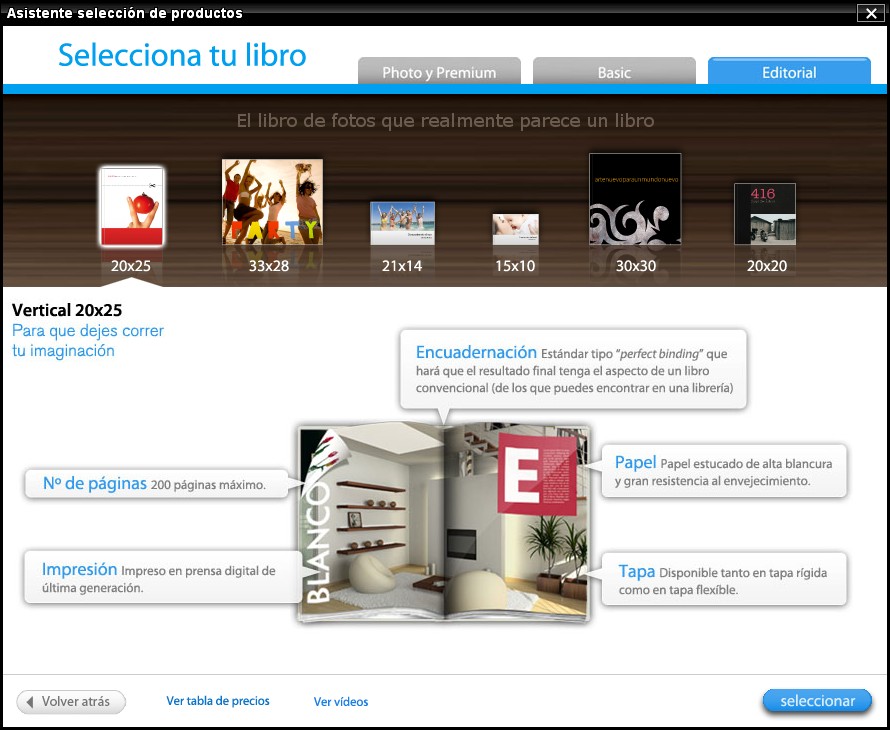Click the Selecciona tu libro title
Viewport: 890px width, 730px height.
click(x=182, y=55)
